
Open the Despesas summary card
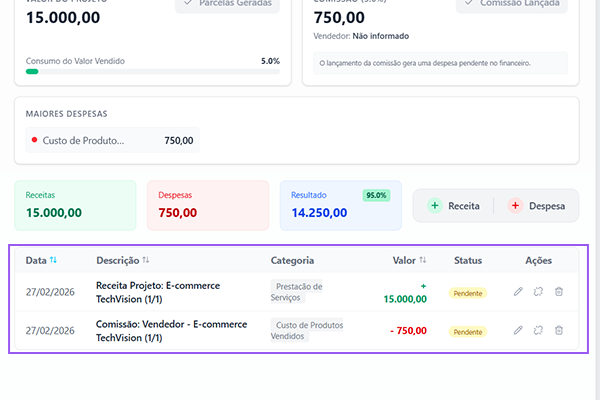click(x=208, y=206)
